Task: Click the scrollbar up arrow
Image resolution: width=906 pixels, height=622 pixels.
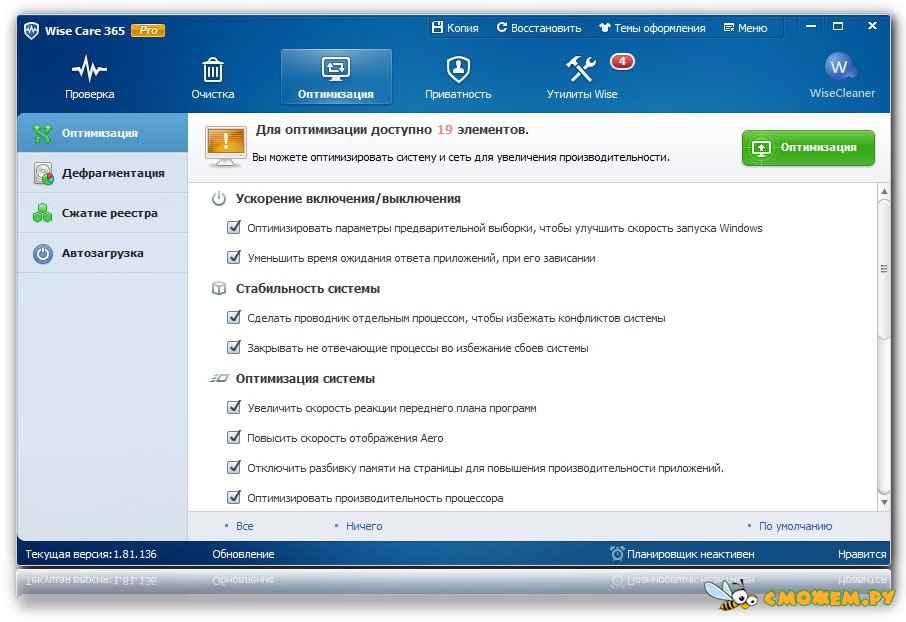Action: pyautogui.click(x=883, y=191)
